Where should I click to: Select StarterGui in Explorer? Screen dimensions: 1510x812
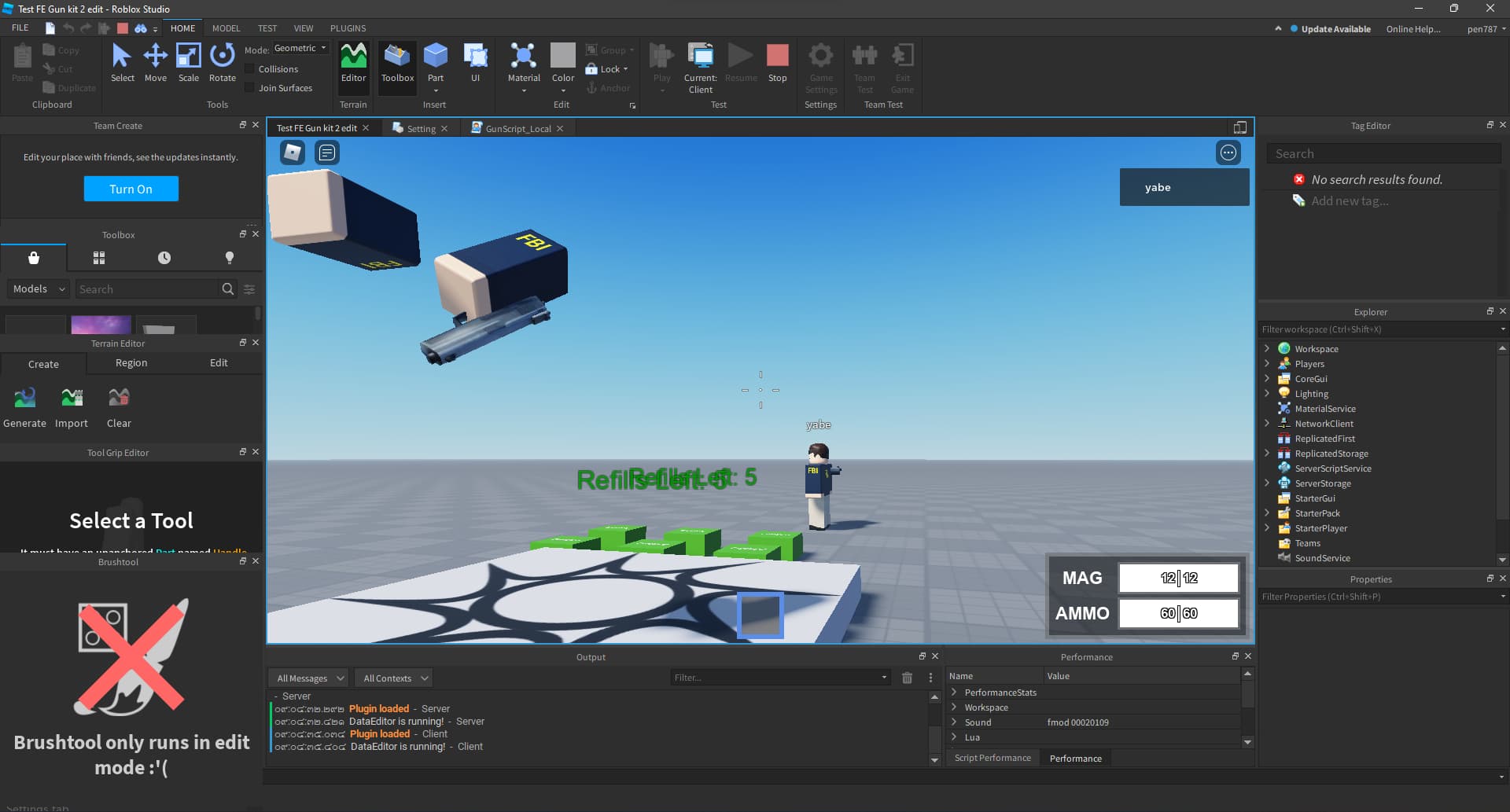point(1314,498)
